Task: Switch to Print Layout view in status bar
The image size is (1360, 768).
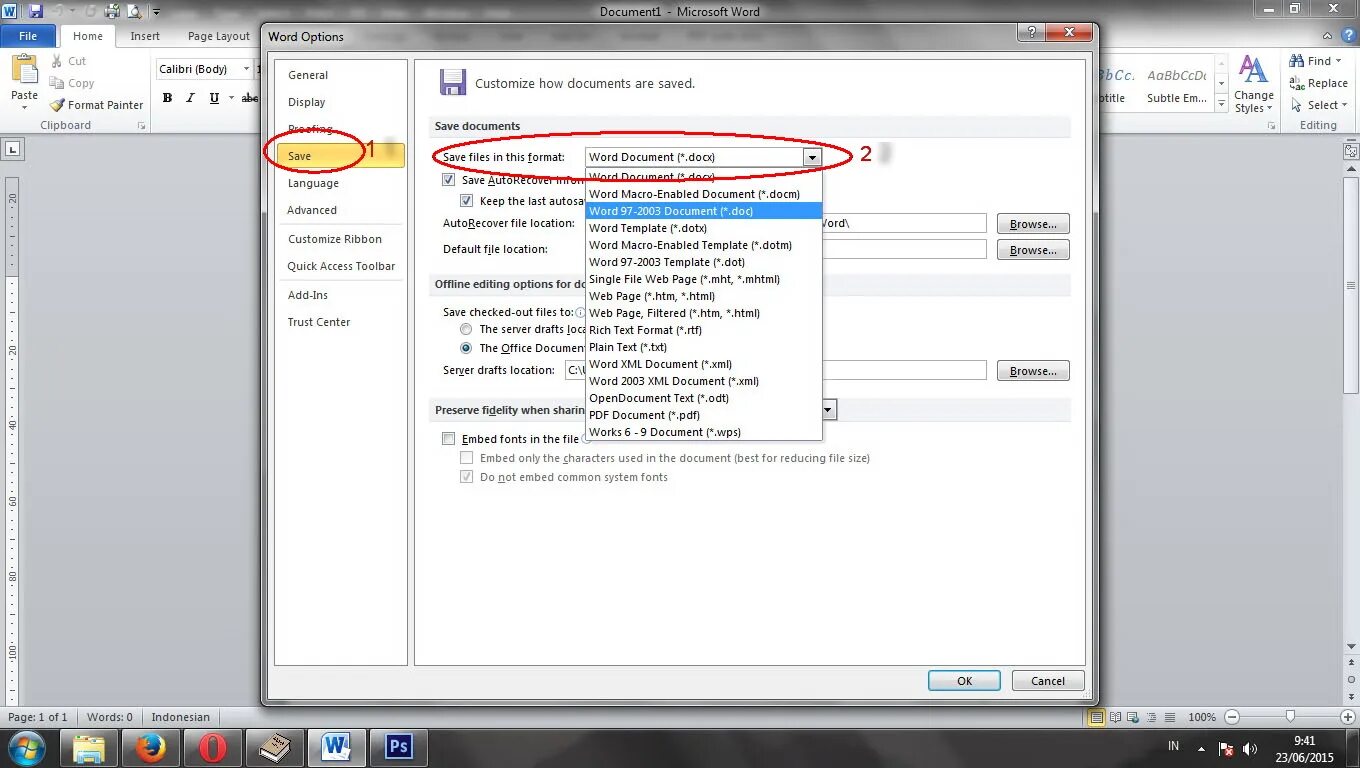Action: point(1097,717)
